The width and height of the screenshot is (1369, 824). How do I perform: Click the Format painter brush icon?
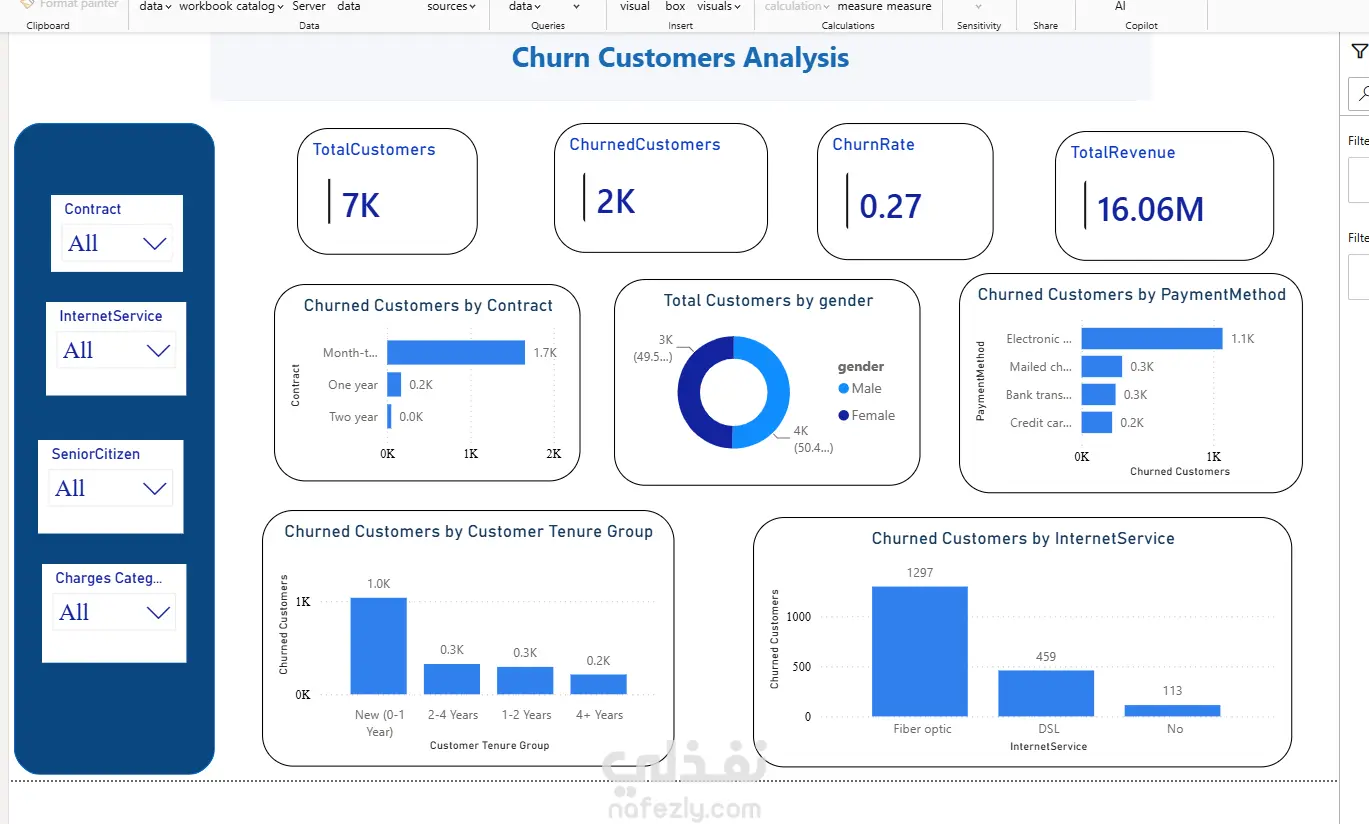pos(27,5)
